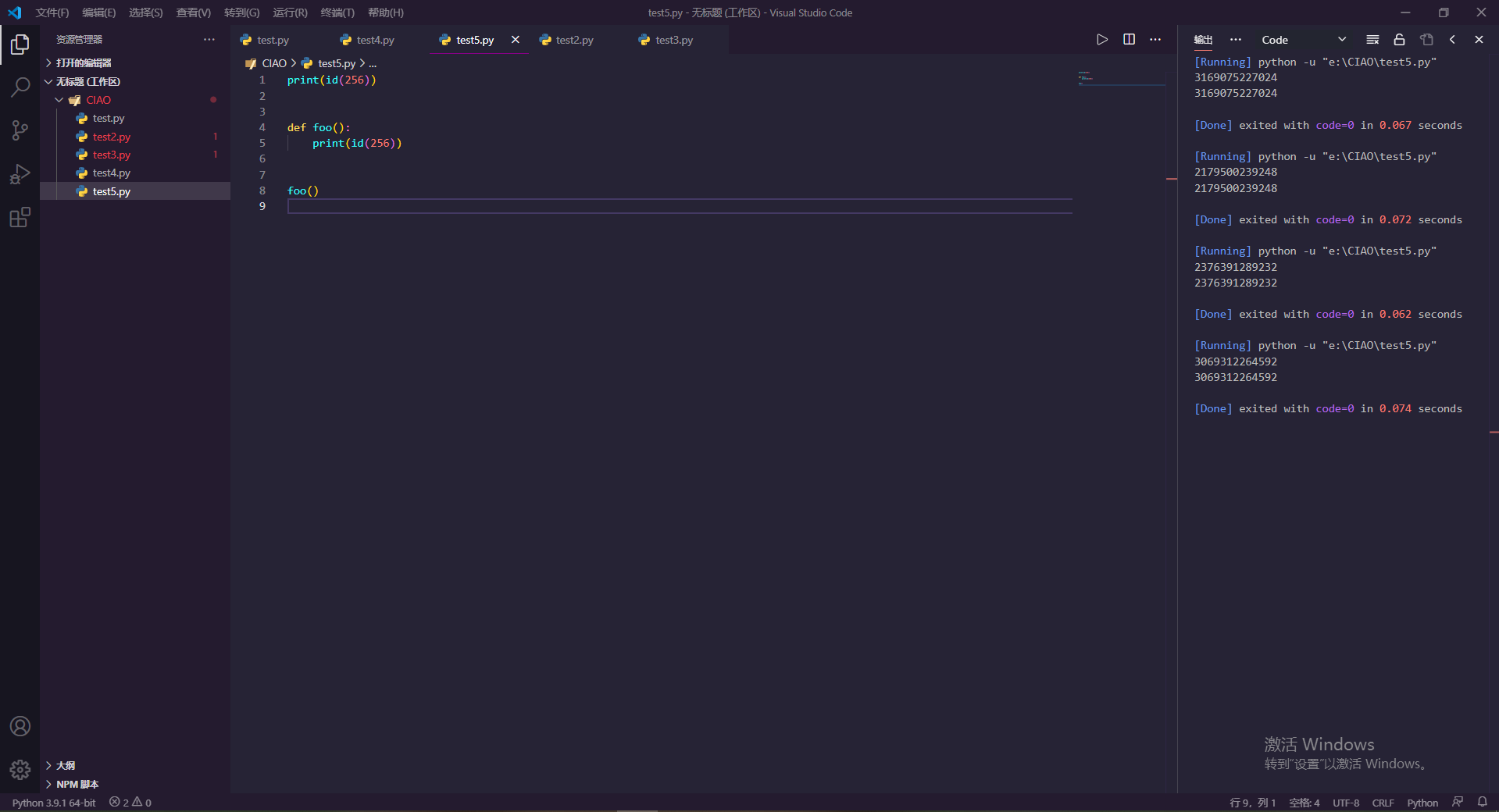This screenshot has width=1499, height=812.
Task: Open the Search view in activity bar
Action: click(20, 87)
